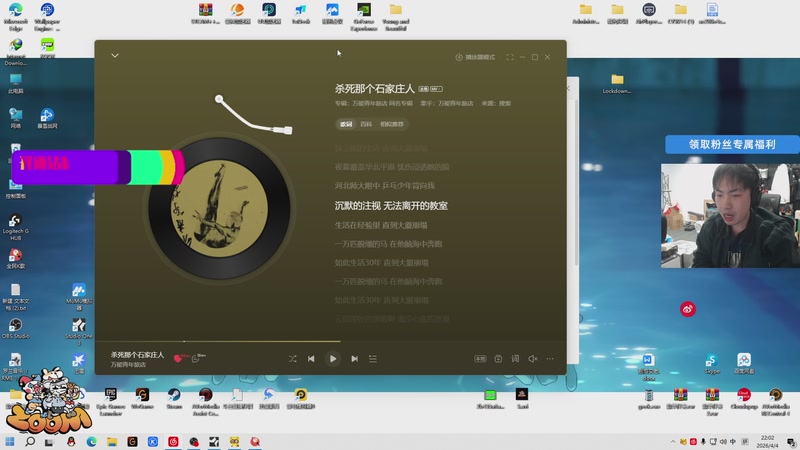
Task: Open the Skype desktop shortcut
Action: pos(712,364)
